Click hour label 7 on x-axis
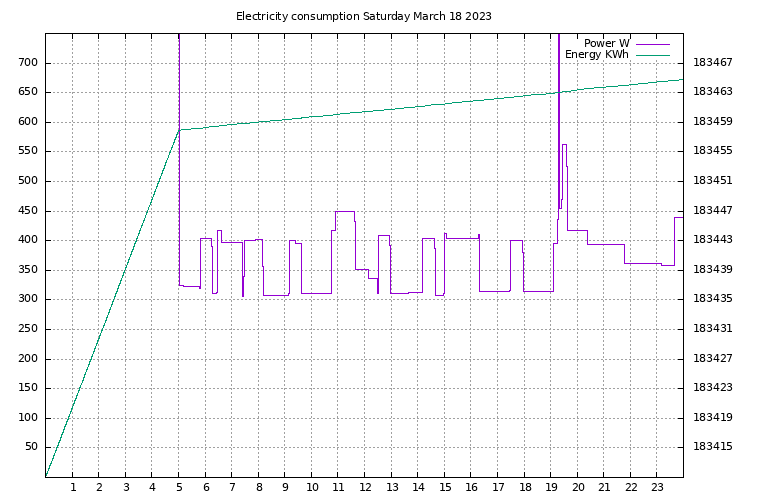The image size is (768, 500). tap(232, 487)
